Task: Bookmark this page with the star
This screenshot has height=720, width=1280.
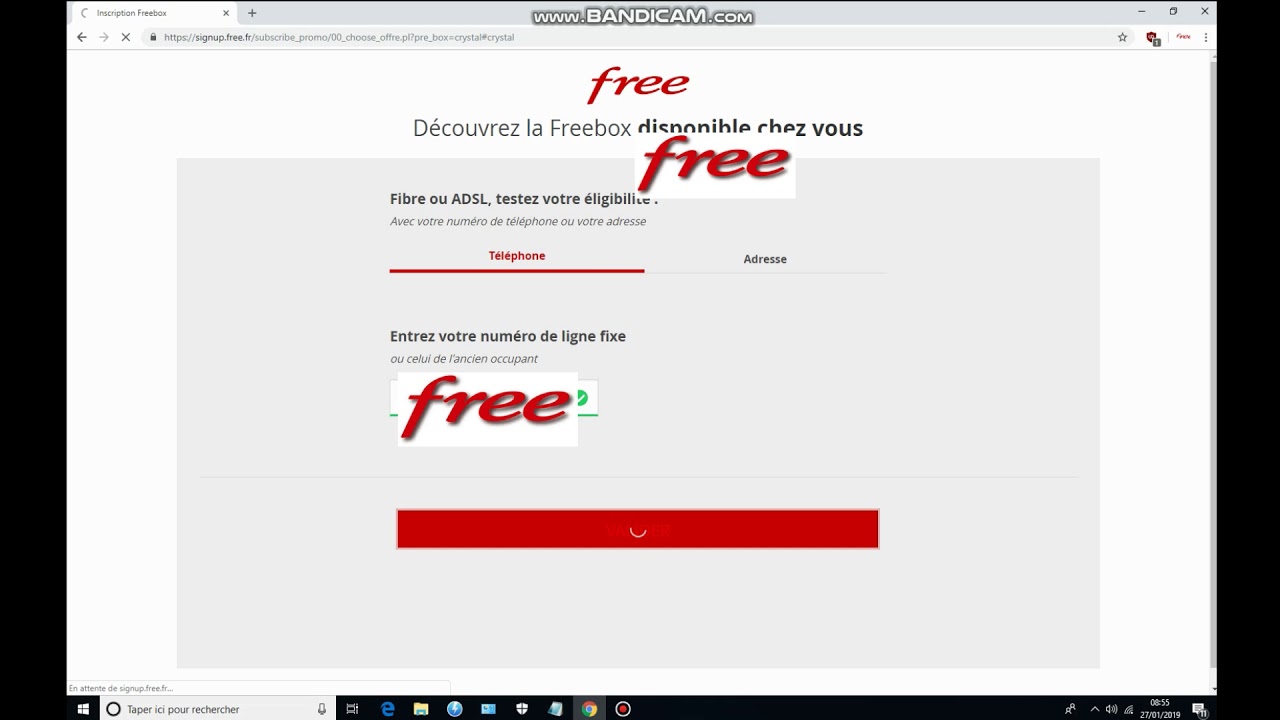Action: coord(1122,37)
